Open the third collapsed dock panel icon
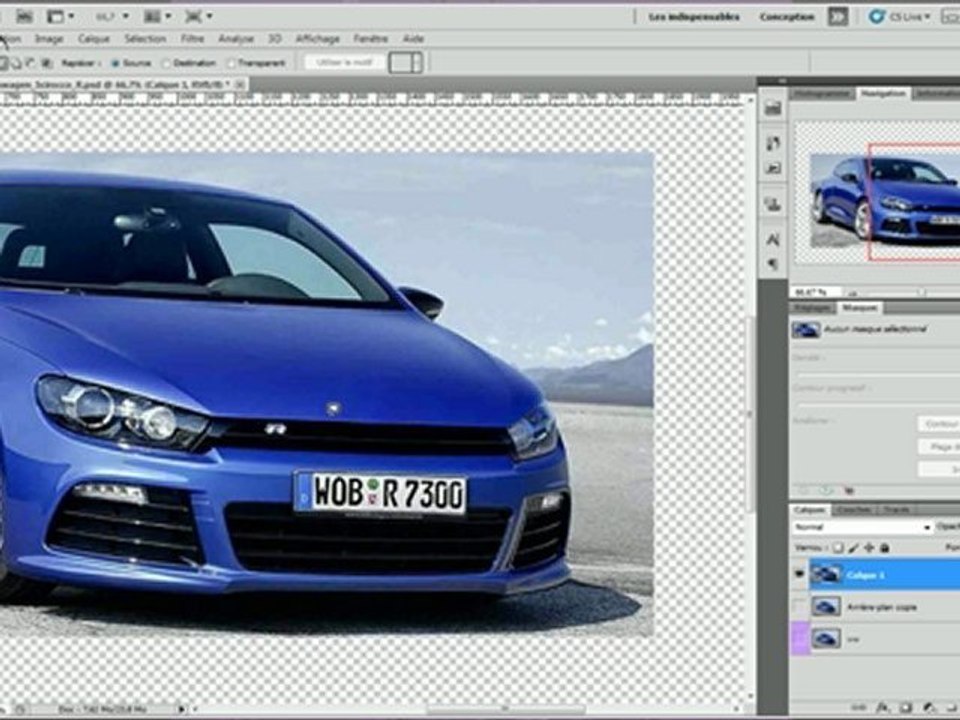 pos(773,168)
